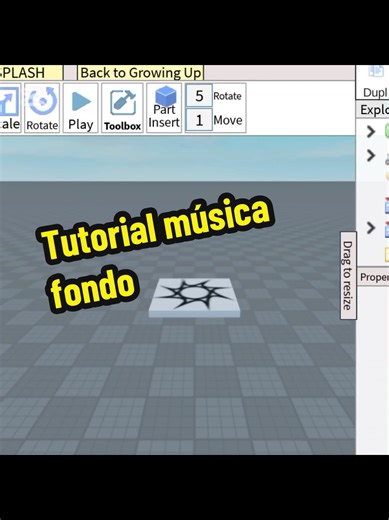Image resolution: width=389 pixels, height=520 pixels.
Task: Expand the first Explorer tree item chevron
Action: click(371, 132)
